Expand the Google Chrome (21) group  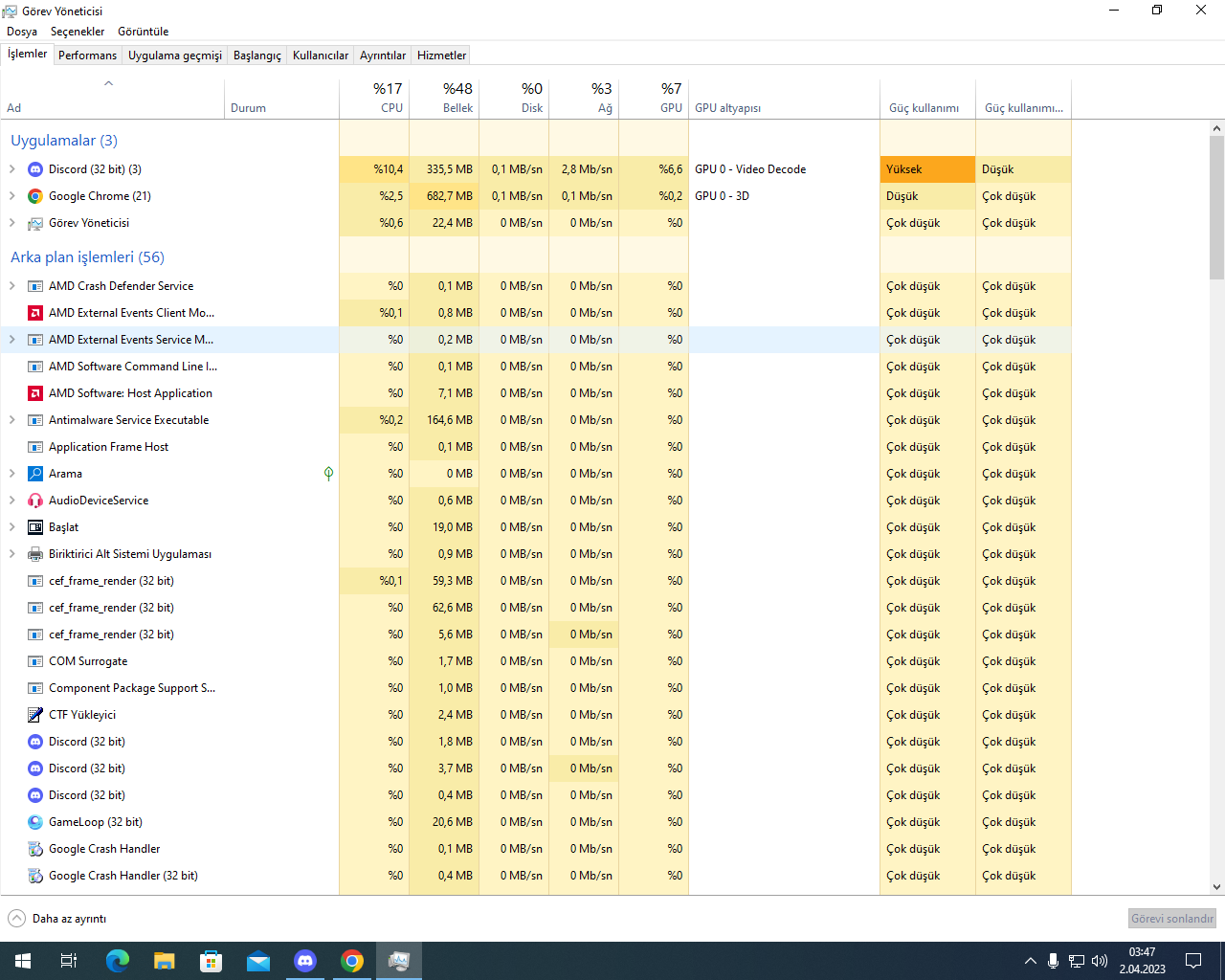(11, 196)
